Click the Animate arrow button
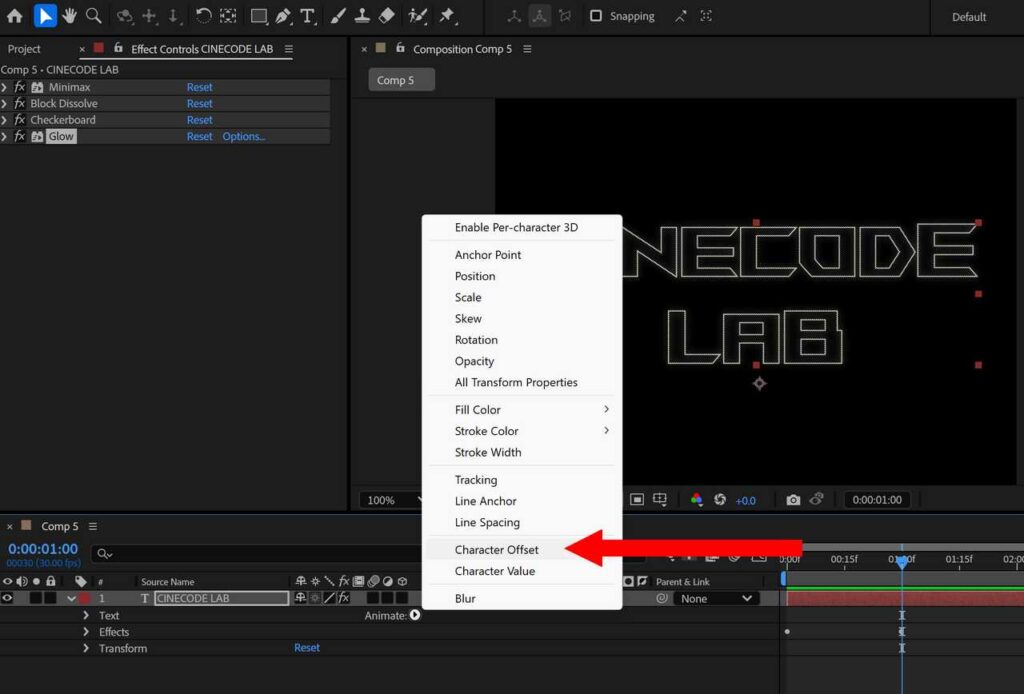The height and width of the screenshot is (694, 1024). pyautogui.click(x=415, y=615)
